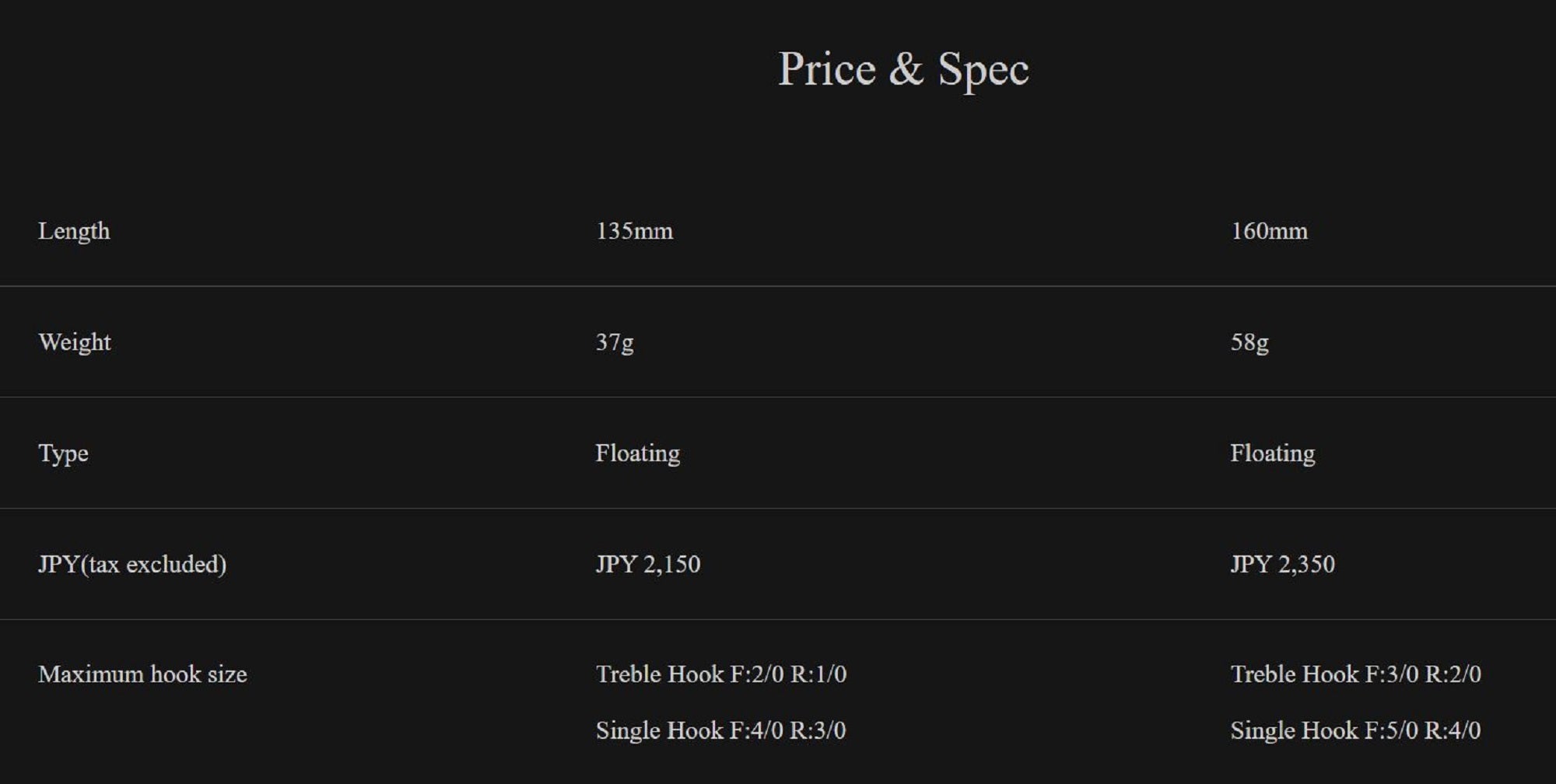Select the 58g weight value

point(1249,342)
